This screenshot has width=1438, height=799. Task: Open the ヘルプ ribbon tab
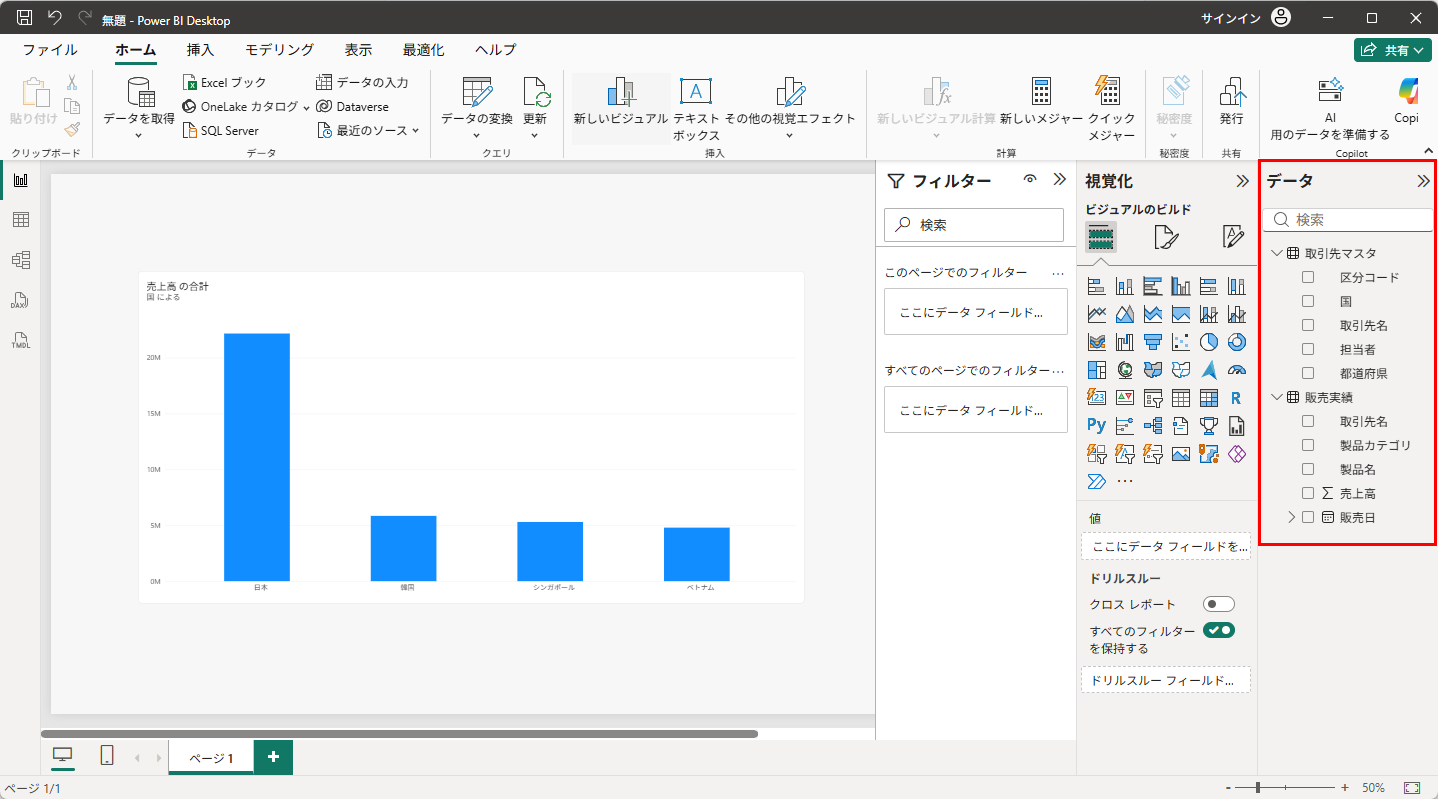tap(495, 50)
